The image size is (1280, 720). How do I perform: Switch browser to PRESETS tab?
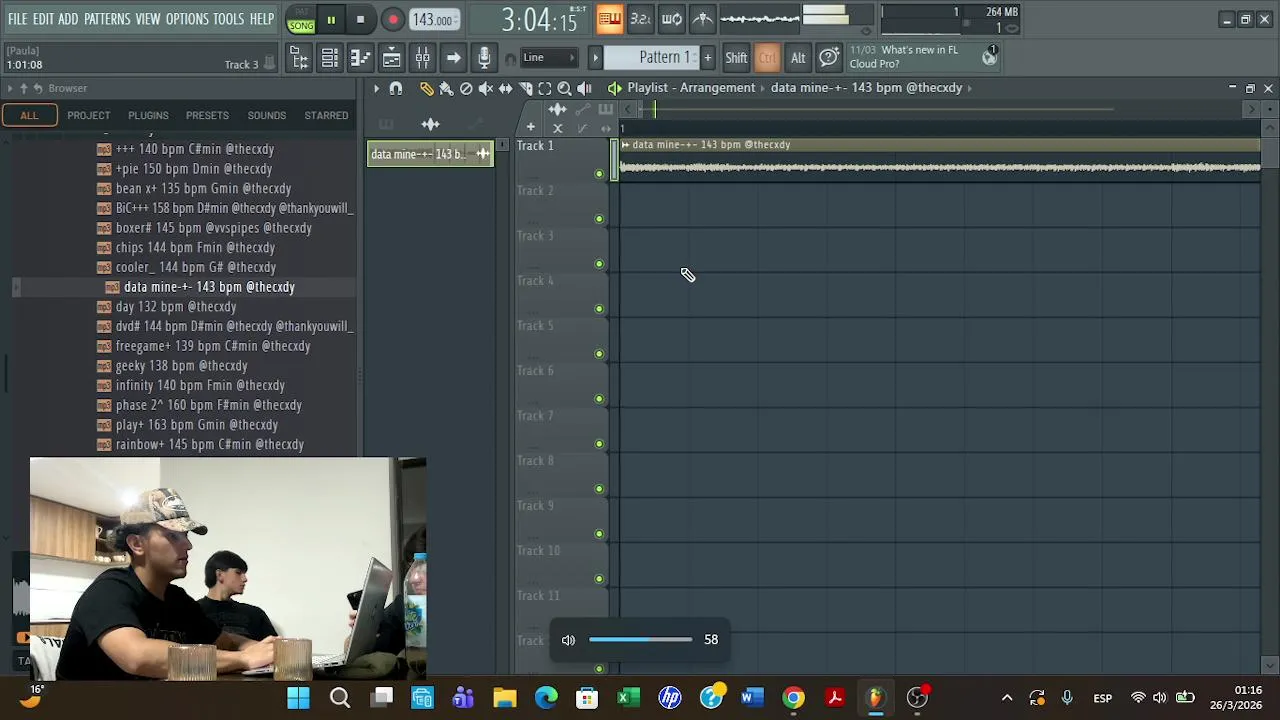pos(207,115)
